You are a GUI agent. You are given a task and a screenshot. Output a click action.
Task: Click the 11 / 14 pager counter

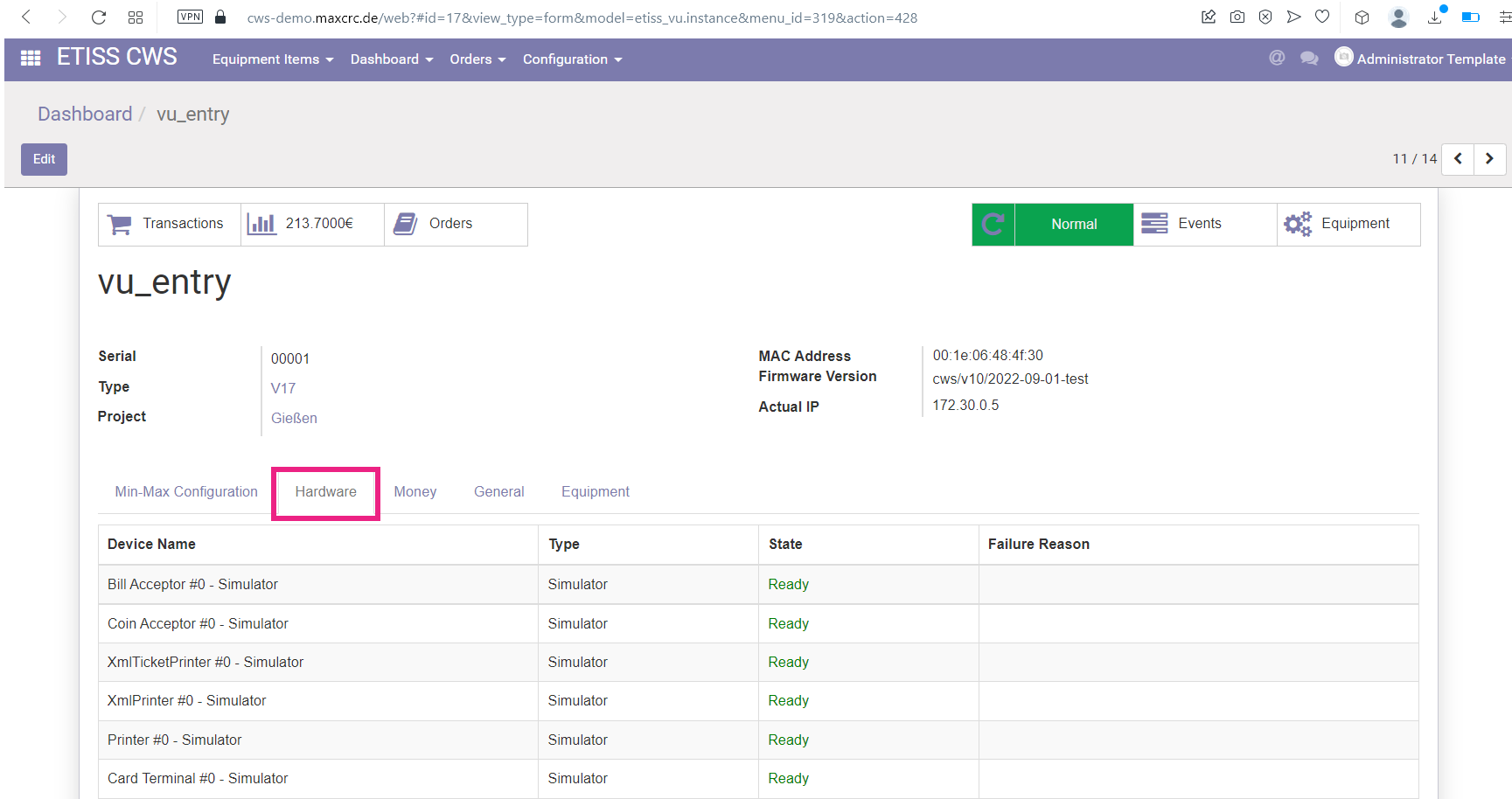[x=1415, y=159]
